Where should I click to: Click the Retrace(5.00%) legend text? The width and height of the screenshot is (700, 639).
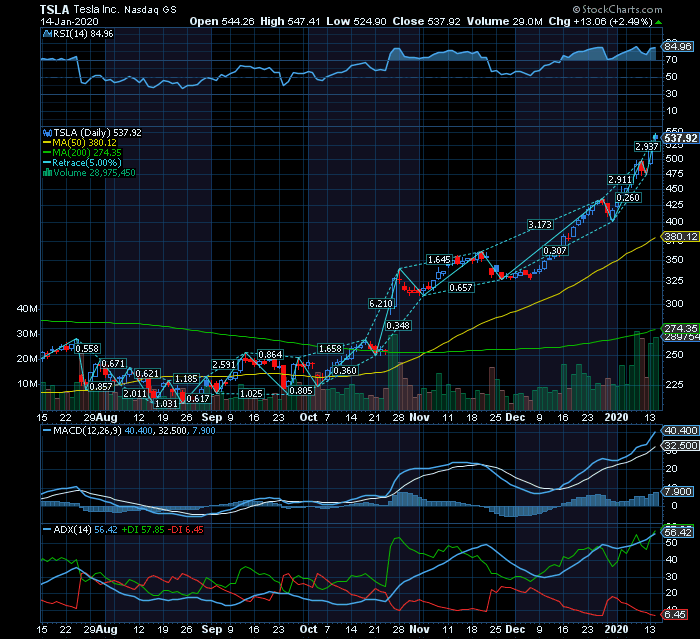pyautogui.click(x=87, y=163)
